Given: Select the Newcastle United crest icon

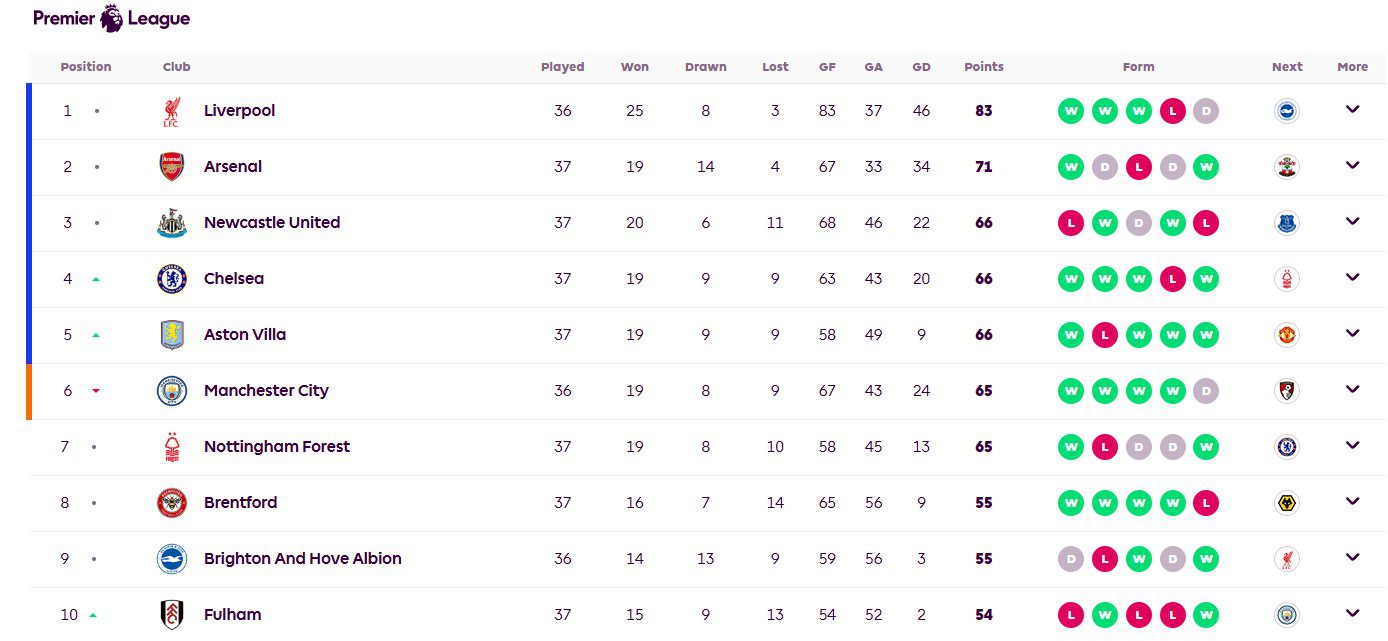Looking at the screenshot, I should pos(172,223).
